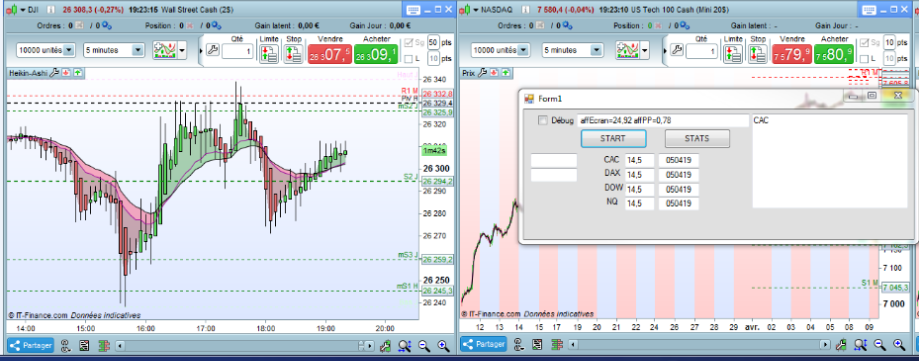Viewport: 919px width, 361px height.
Task: Collapse the order panel arrow in DJI window
Action: [x=201, y=50]
